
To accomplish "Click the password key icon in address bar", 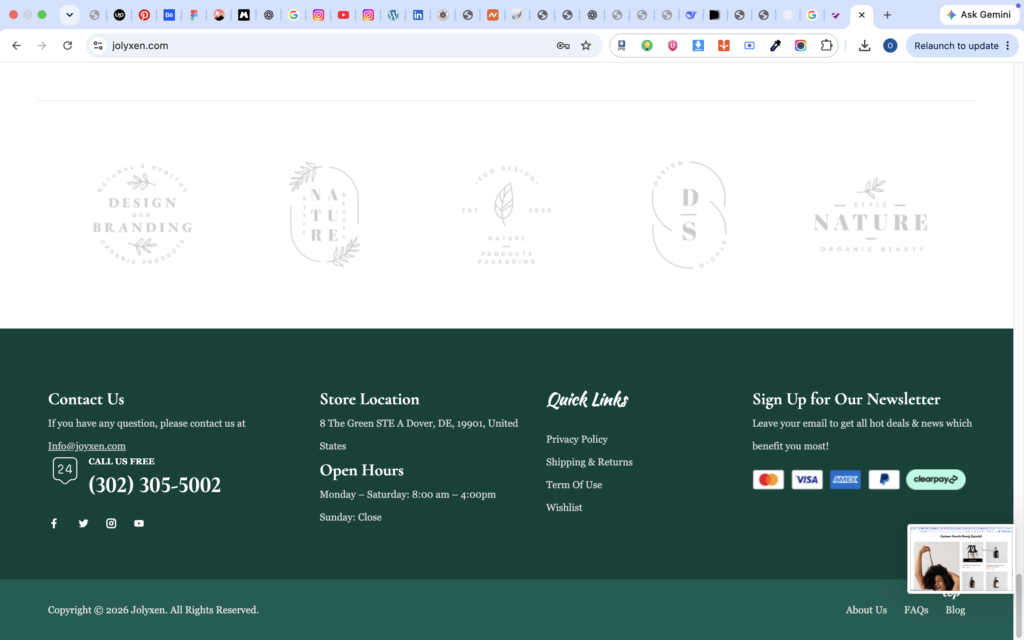I will coord(563,46).
